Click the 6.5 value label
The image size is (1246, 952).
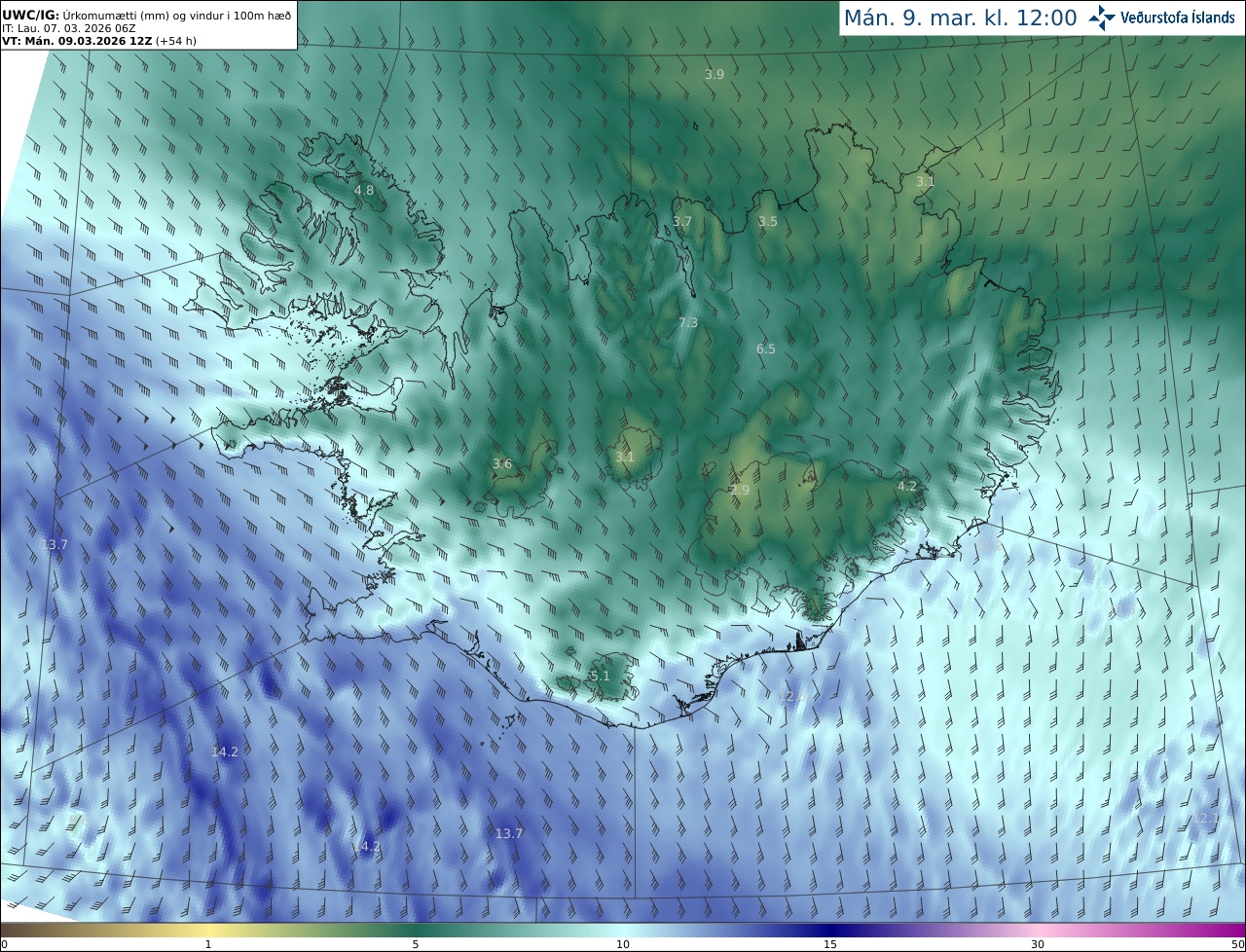click(x=766, y=348)
